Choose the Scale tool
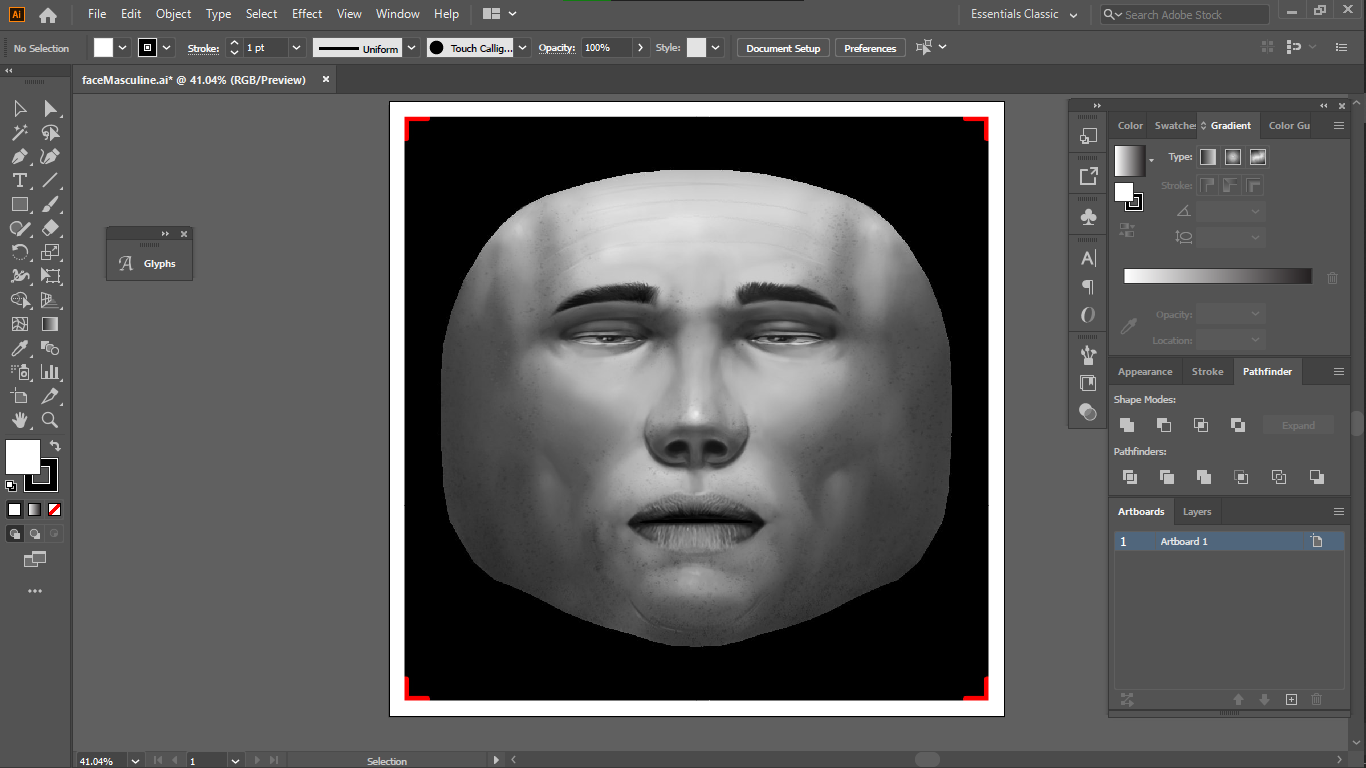Screen dimensions: 1366x768 click(50, 252)
